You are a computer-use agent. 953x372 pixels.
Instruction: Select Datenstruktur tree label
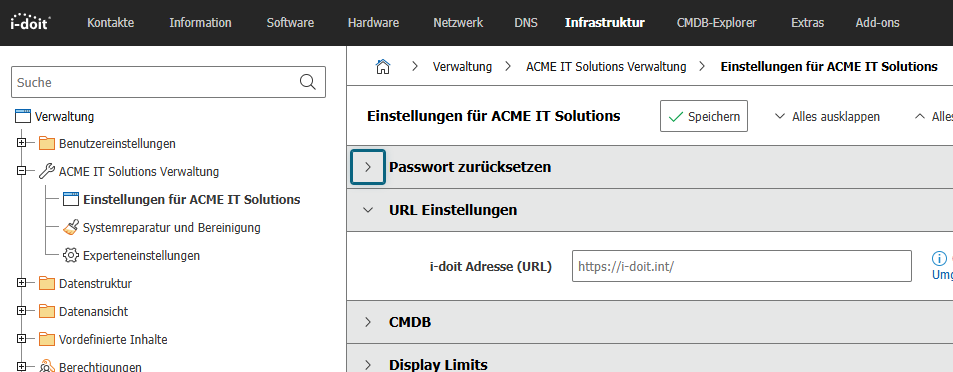(x=95, y=284)
